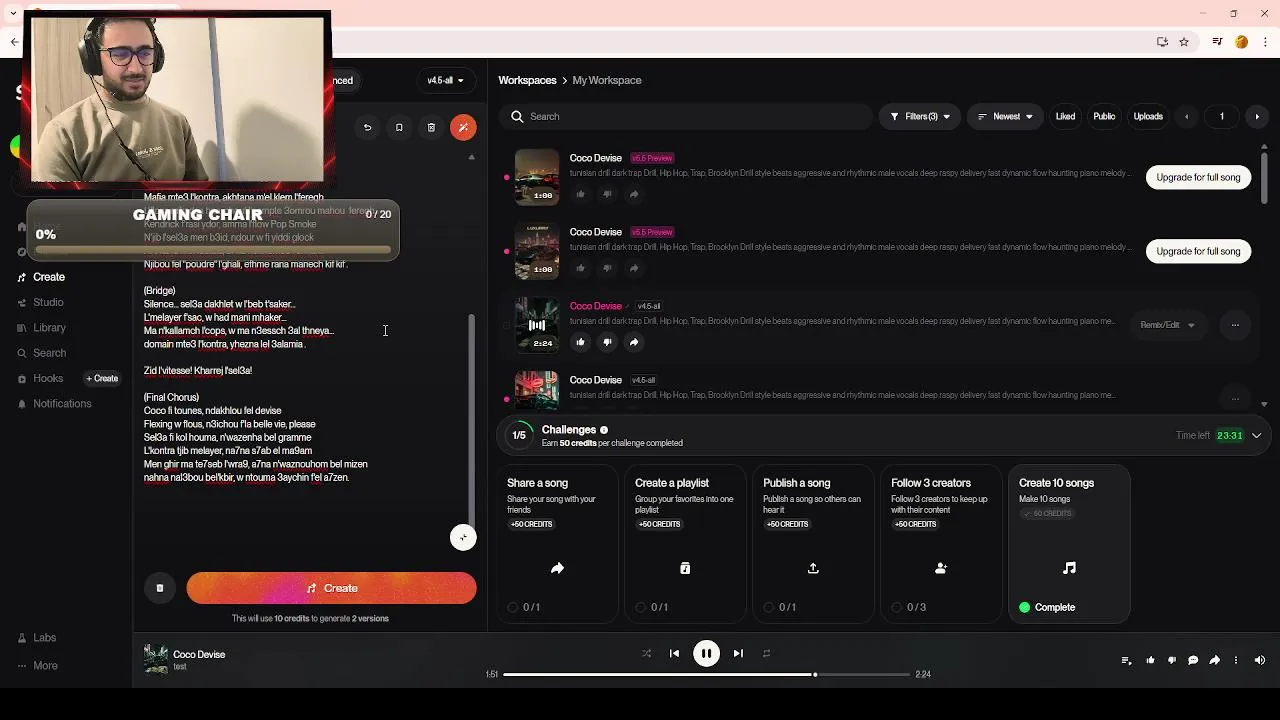This screenshot has height=720, width=1280.
Task: Click the workspace Search field
Action: [x=686, y=116]
